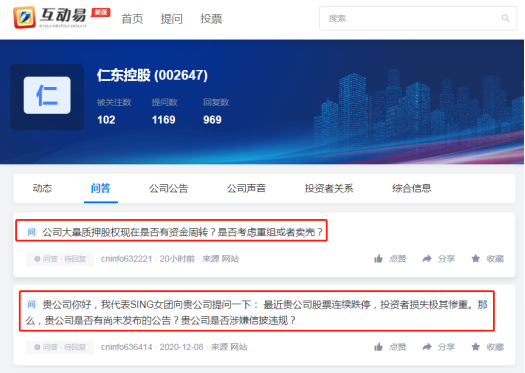Image resolution: width=525 pixels, height=373 pixels.
Task: Click 收藏 label on cninfo636414 question
Action: point(495,347)
